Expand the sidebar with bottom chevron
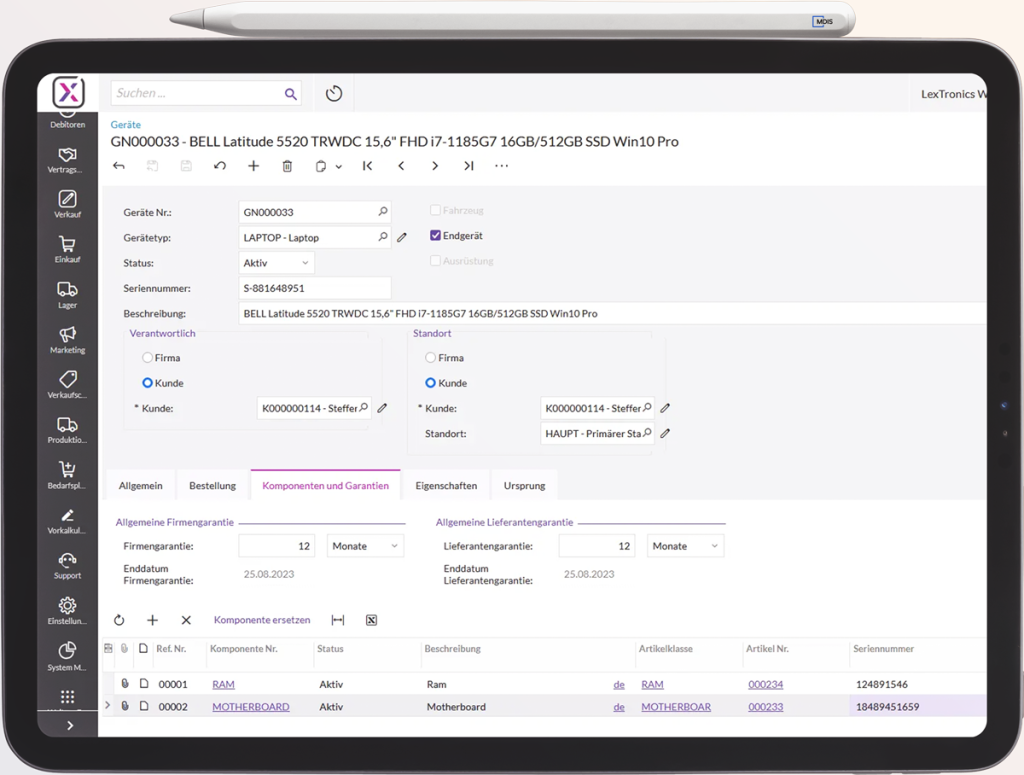1024x775 pixels. point(69,725)
